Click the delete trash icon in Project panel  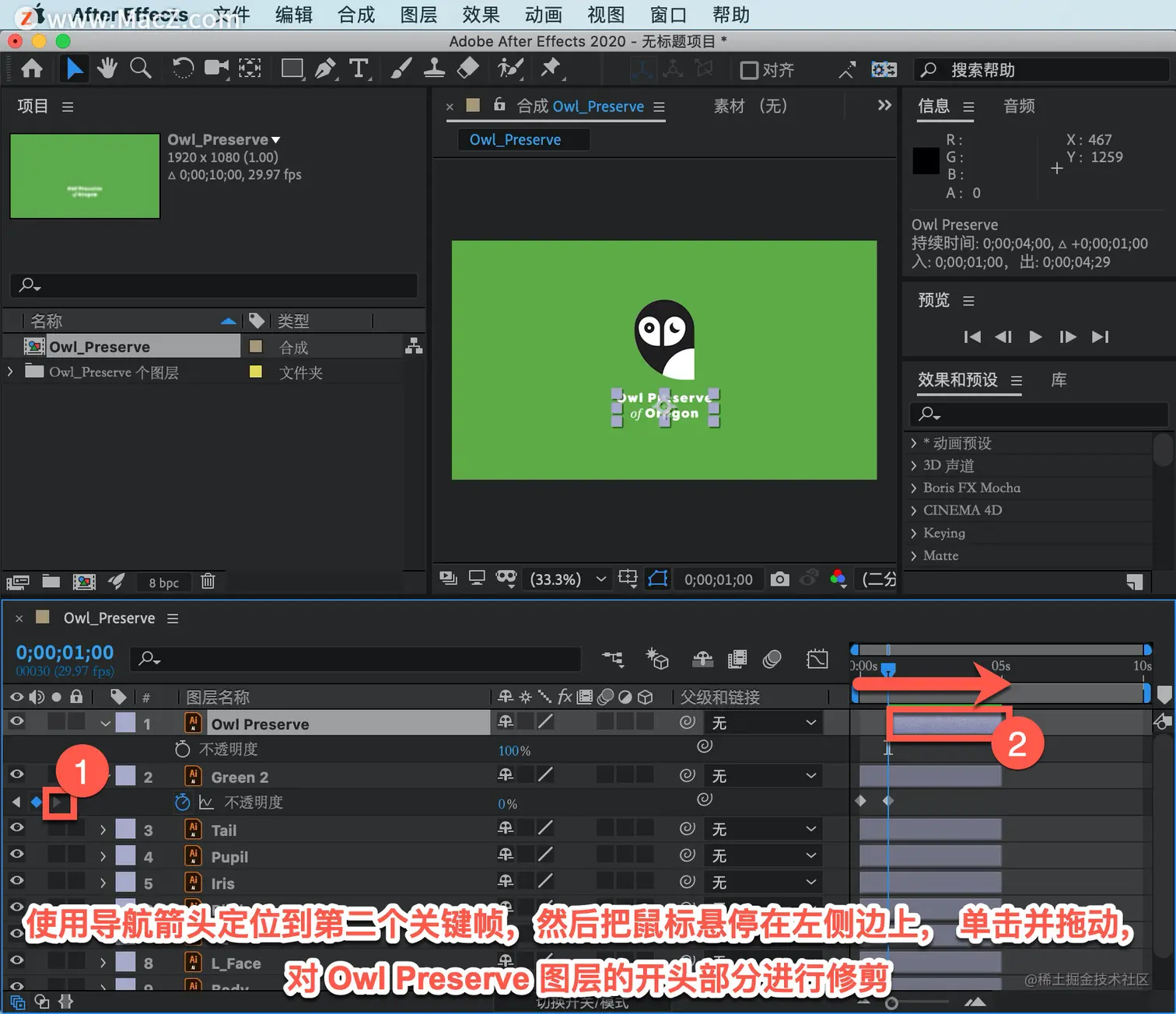tap(208, 582)
